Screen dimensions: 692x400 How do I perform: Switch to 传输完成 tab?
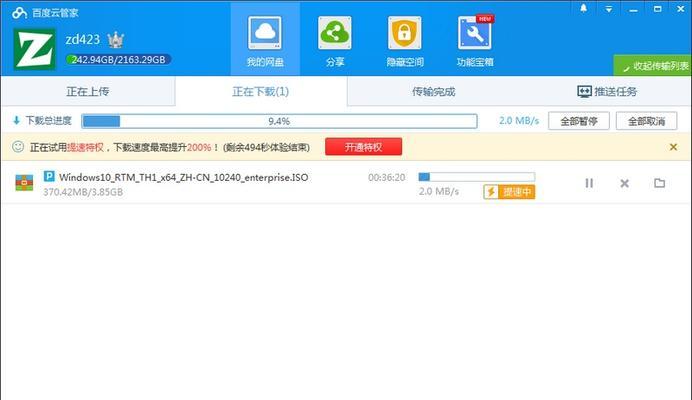click(433, 91)
